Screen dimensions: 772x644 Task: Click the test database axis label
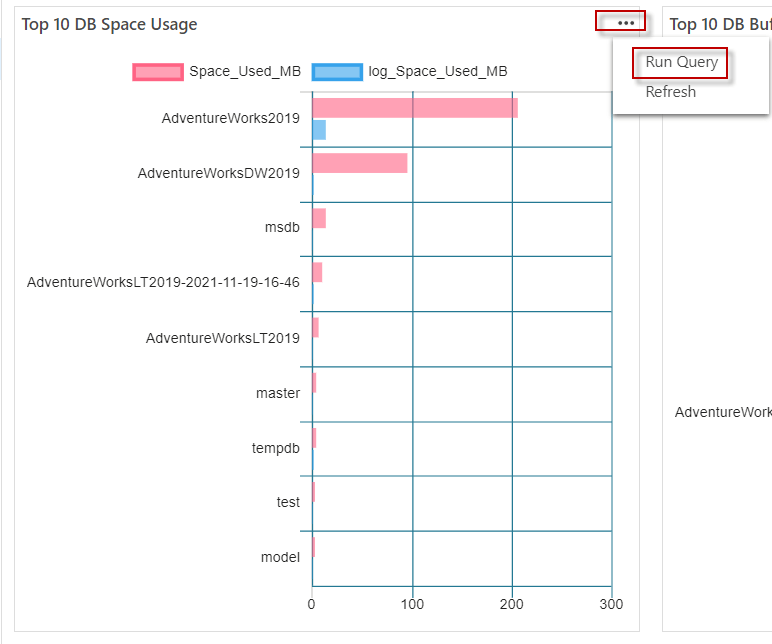(x=288, y=502)
